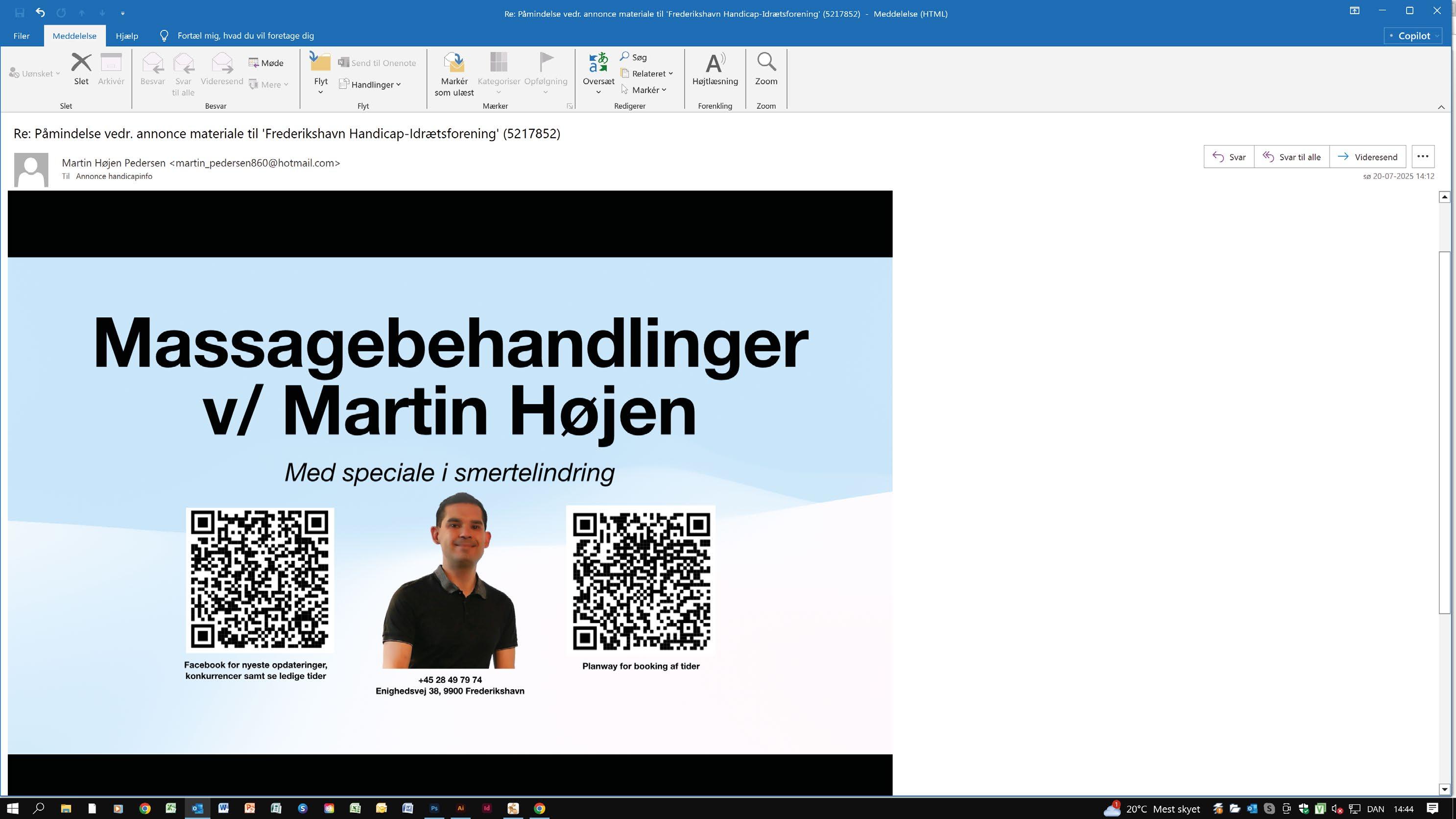Open the more actions ellipsis button
The height and width of the screenshot is (819, 1456).
[1423, 157]
